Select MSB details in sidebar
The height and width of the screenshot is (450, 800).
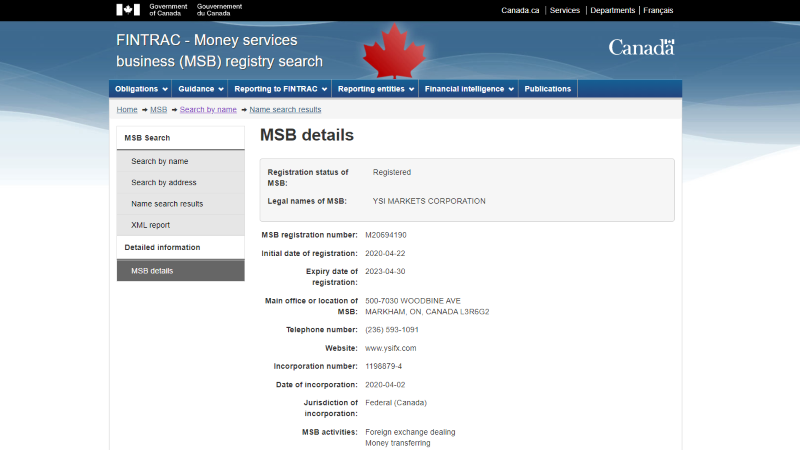[x=181, y=270]
